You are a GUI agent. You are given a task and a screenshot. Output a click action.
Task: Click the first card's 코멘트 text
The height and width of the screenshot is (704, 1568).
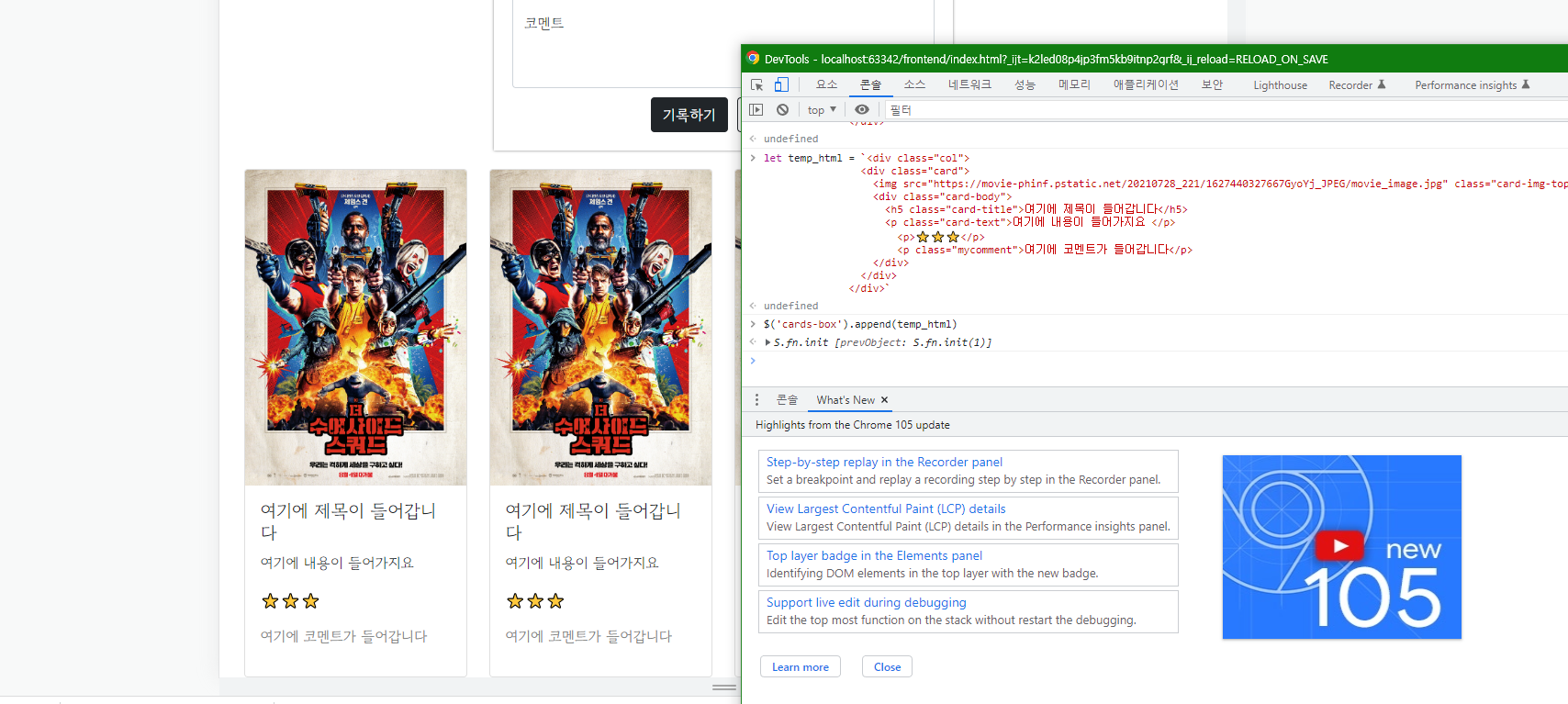tap(343, 636)
